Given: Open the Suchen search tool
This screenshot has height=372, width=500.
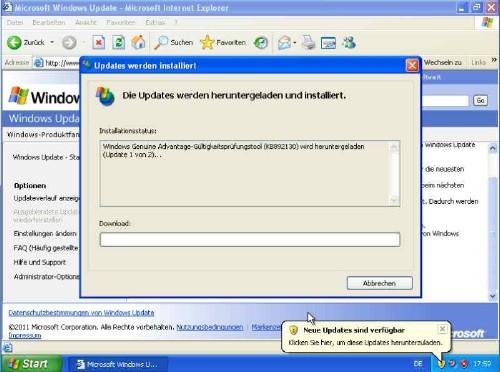Looking at the screenshot, I should tap(173, 42).
